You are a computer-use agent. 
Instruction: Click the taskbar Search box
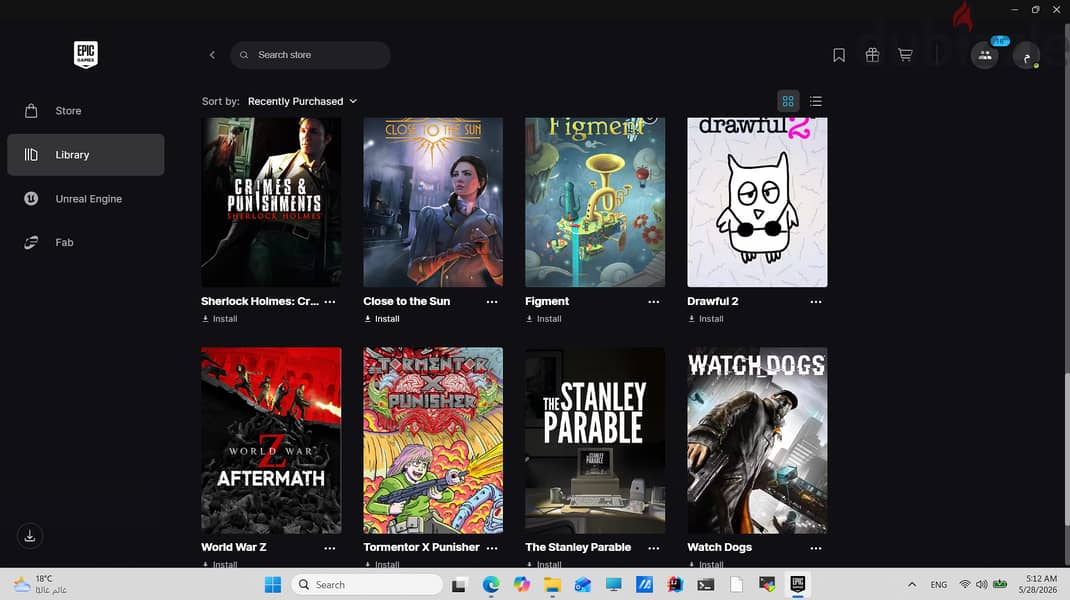pyautogui.click(x=367, y=585)
